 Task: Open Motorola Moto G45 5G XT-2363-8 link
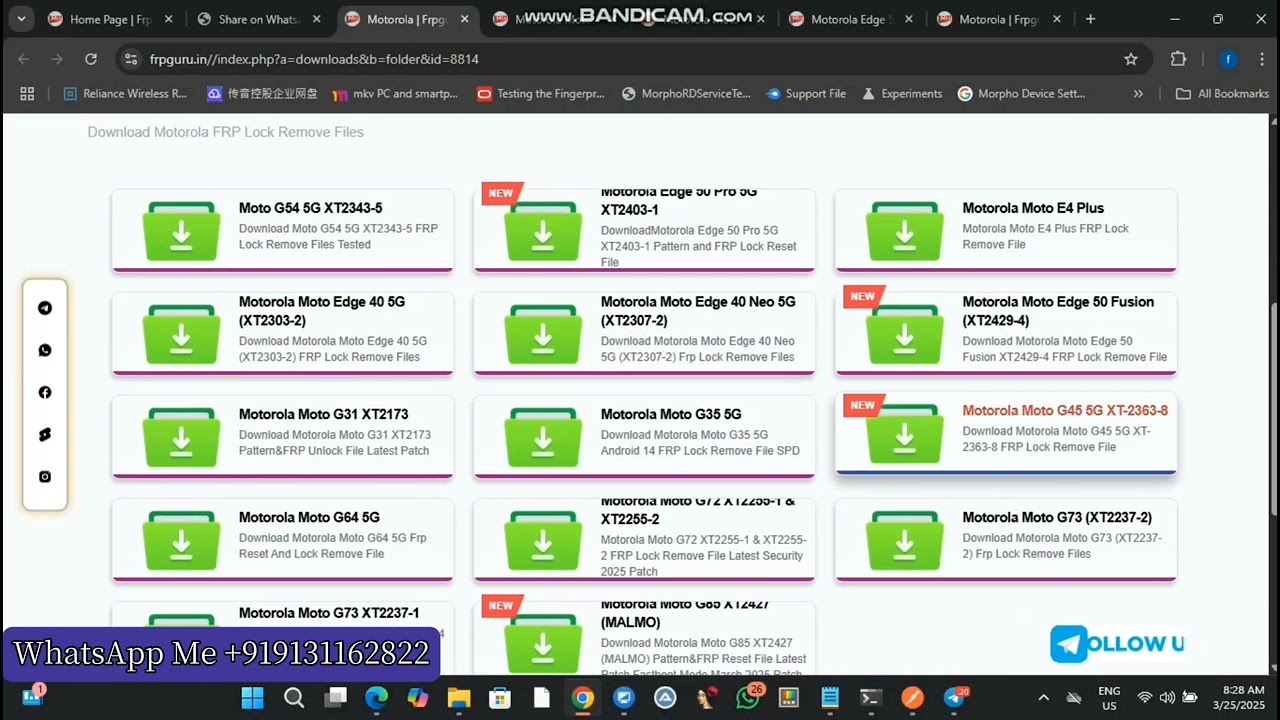(x=1065, y=410)
